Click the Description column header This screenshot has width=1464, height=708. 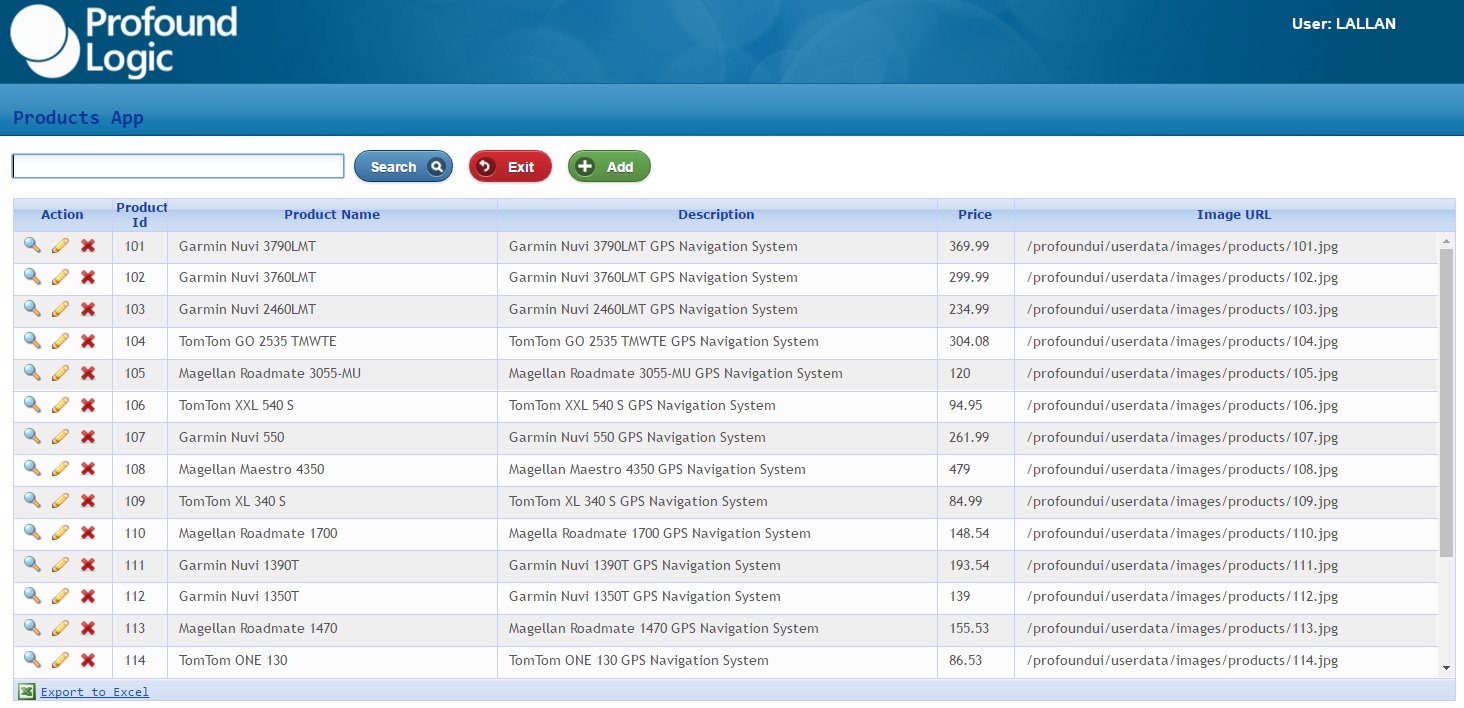pyautogui.click(x=717, y=215)
